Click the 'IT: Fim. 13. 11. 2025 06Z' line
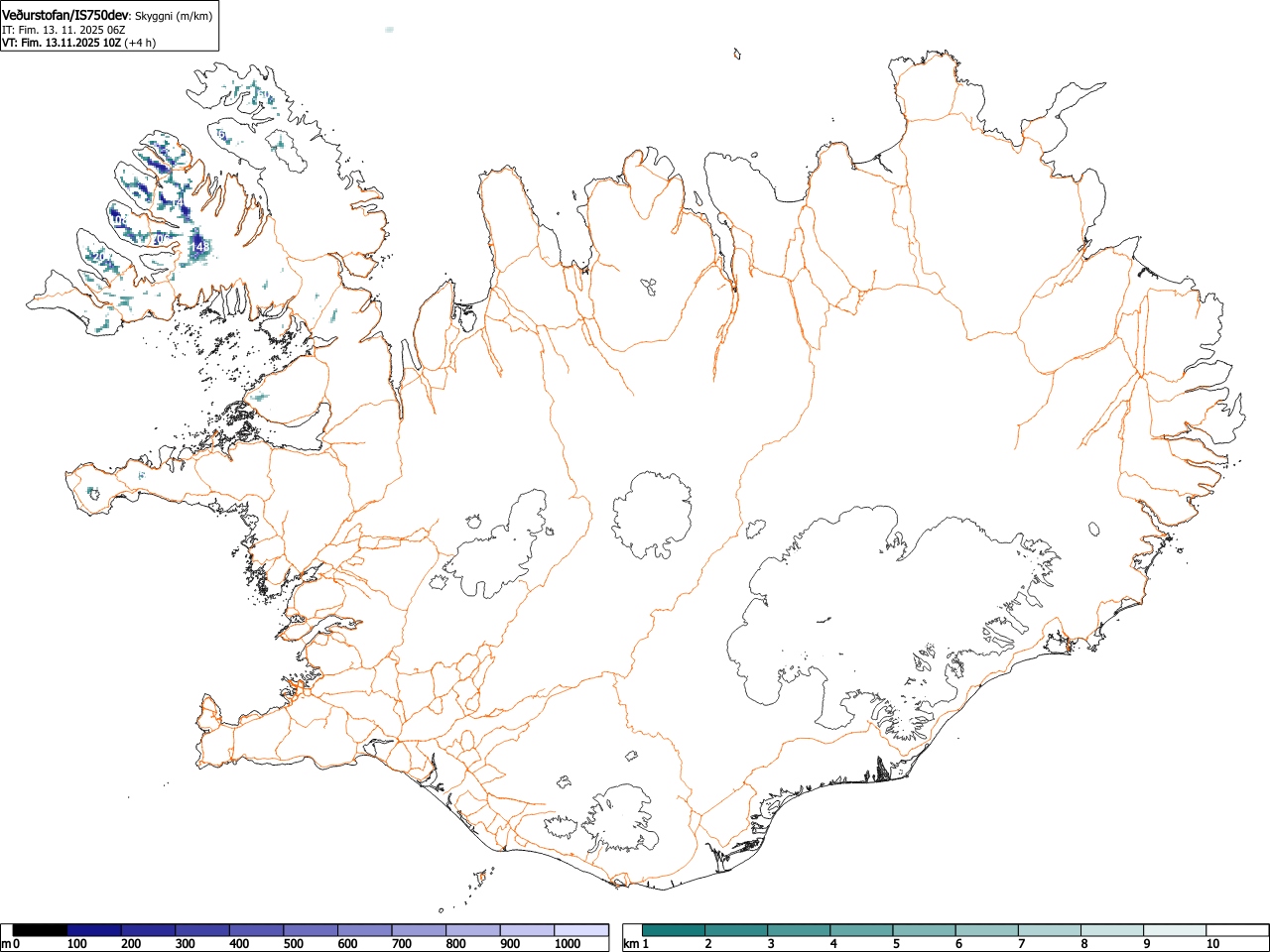 click(63, 30)
